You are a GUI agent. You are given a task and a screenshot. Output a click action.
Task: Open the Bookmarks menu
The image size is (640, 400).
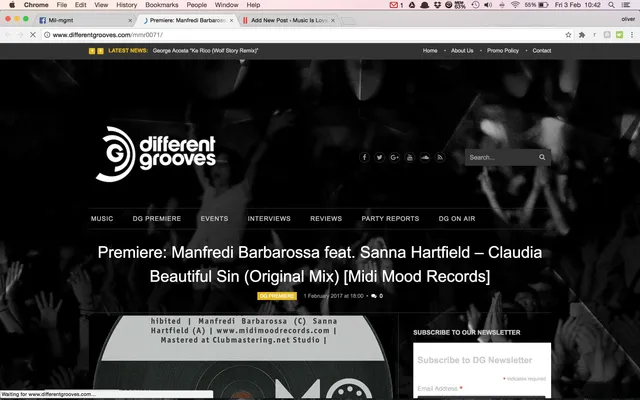[x=162, y=5]
